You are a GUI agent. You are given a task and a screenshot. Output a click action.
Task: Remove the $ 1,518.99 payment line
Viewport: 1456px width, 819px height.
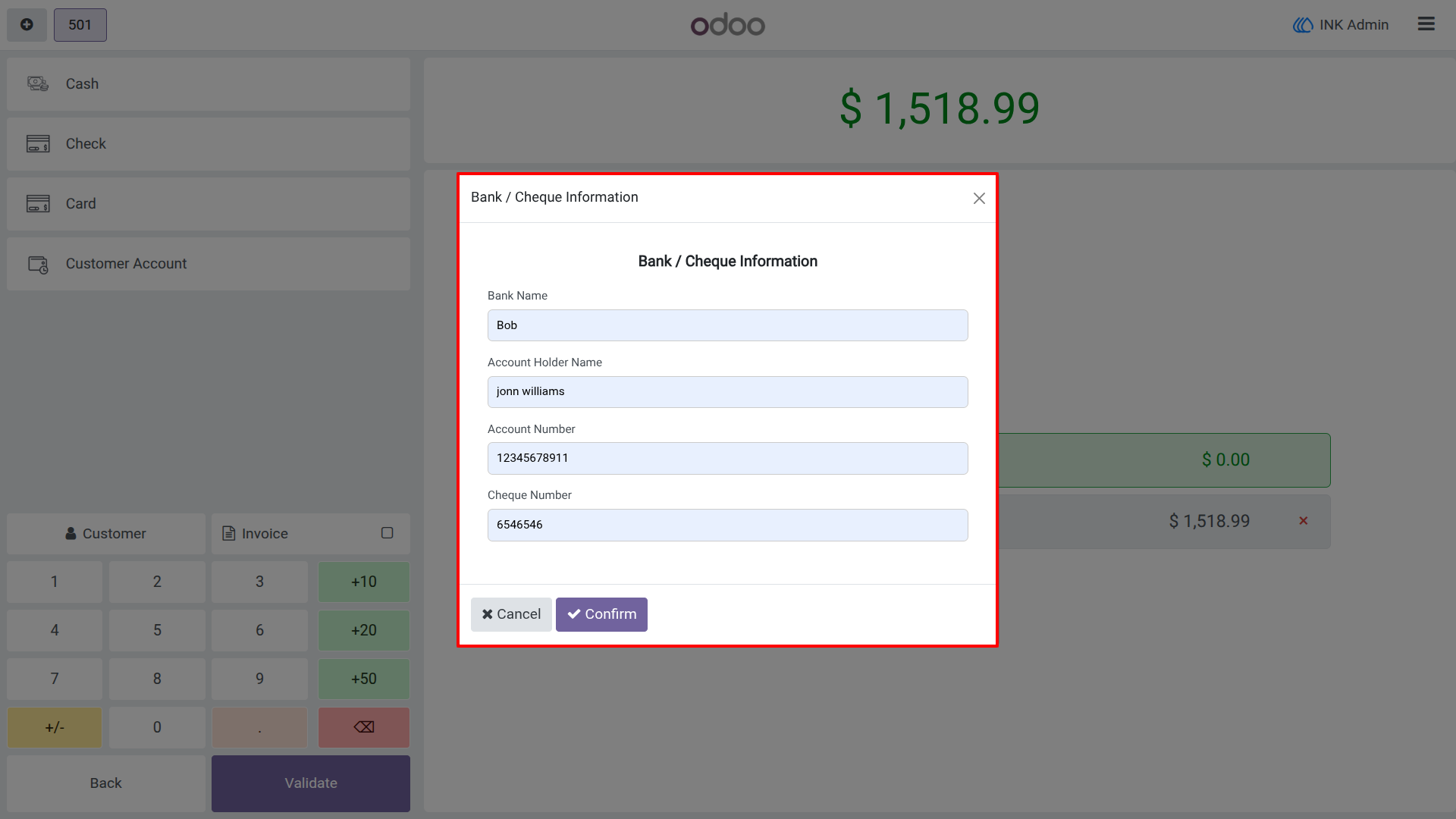click(x=1303, y=521)
